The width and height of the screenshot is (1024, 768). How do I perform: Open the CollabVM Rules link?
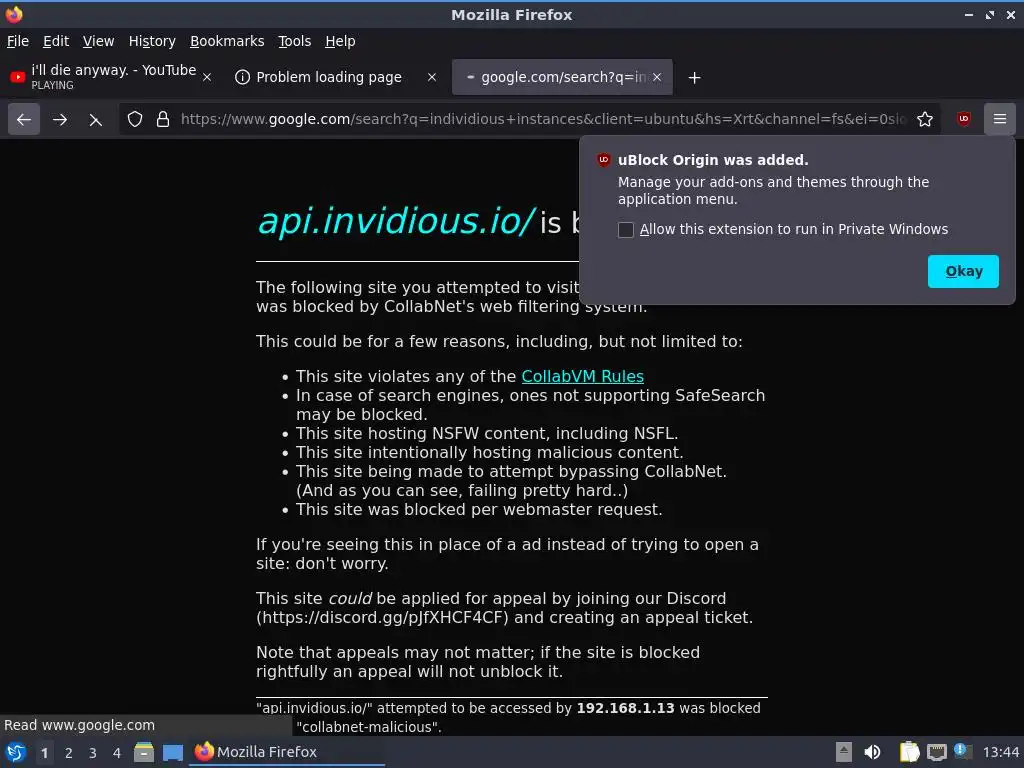[583, 377]
